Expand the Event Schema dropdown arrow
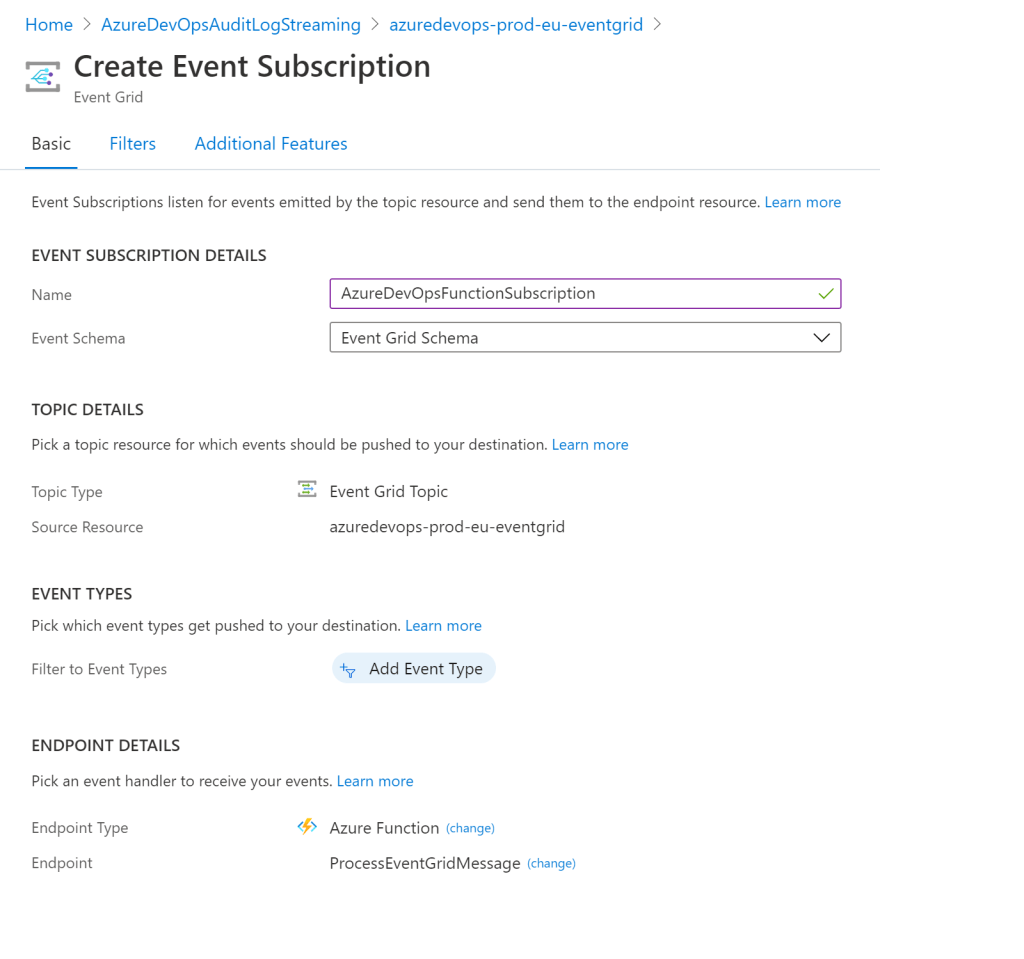 [x=821, y=338]
